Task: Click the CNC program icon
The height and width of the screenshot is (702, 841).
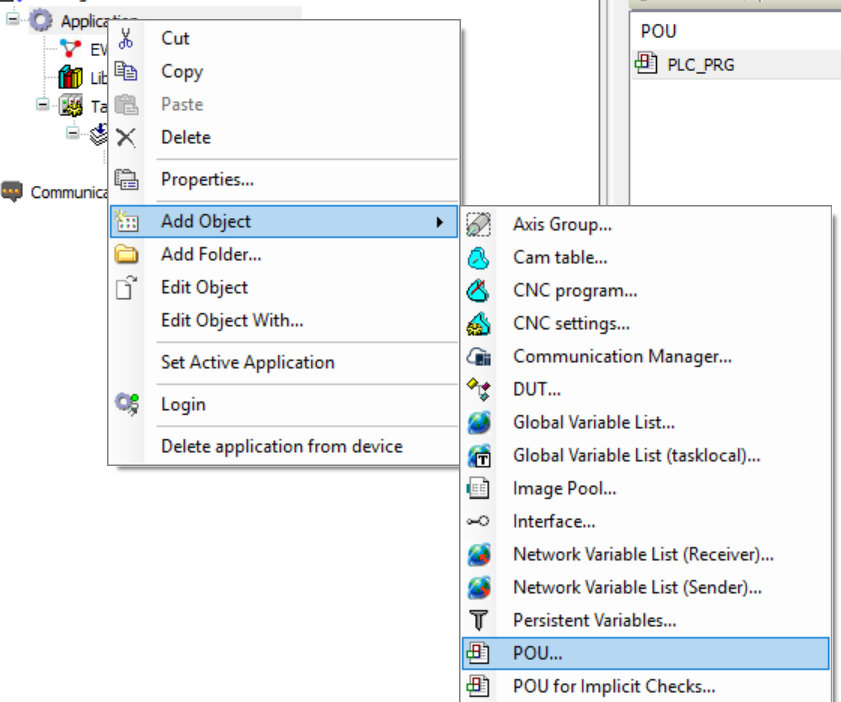Action: tap(479, 291)
